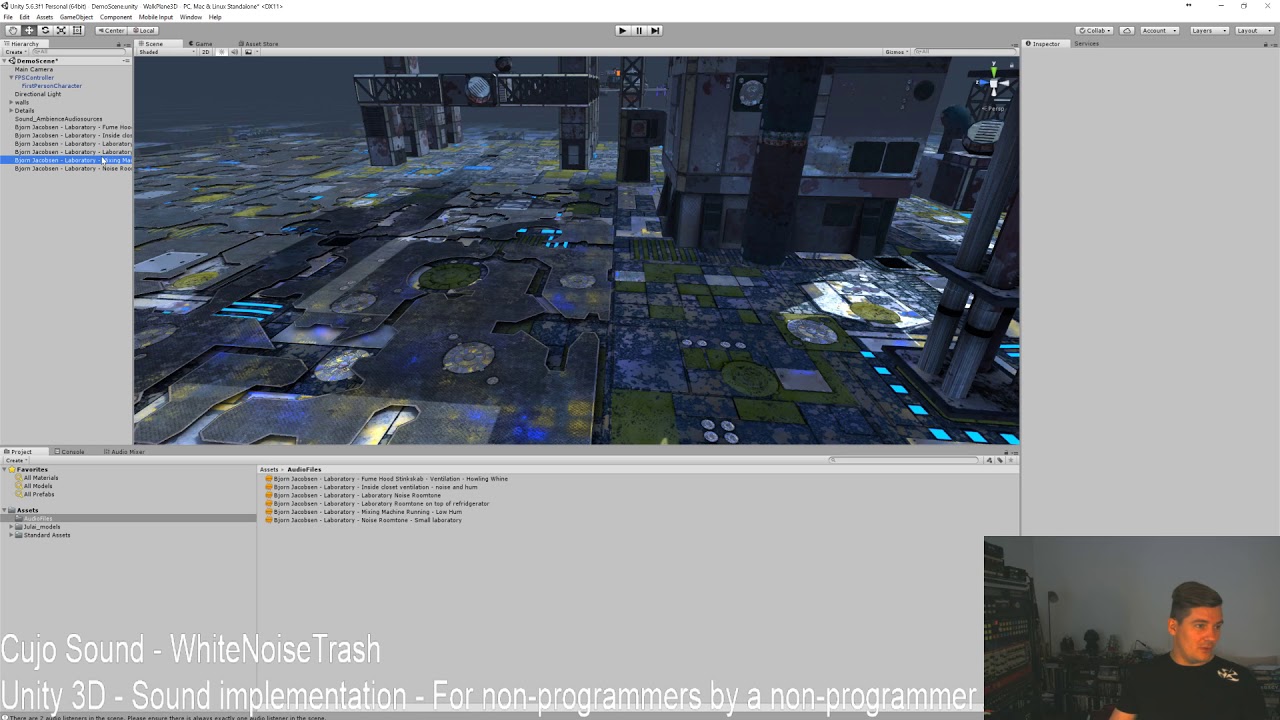Open the cloud services icon

[x=1127, y=30]
